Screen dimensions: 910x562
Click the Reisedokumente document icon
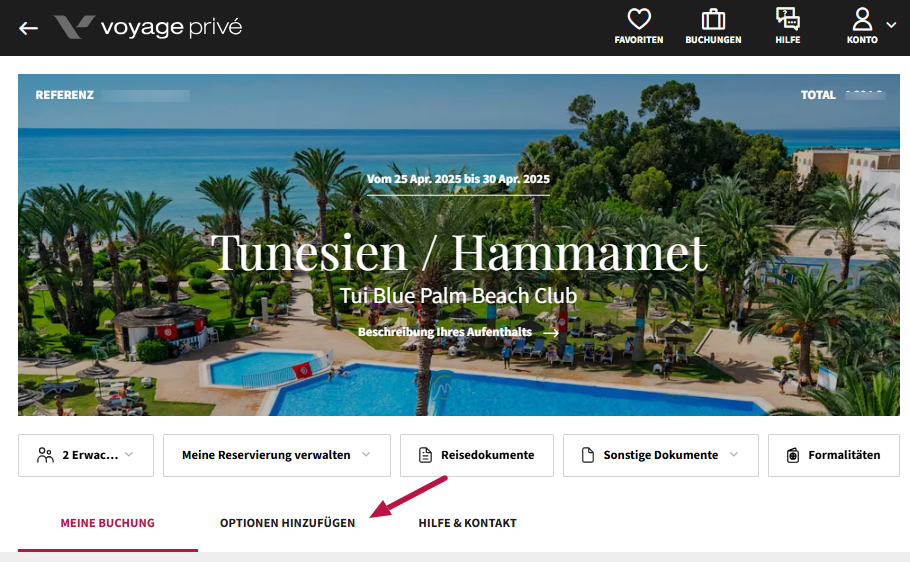425,455
